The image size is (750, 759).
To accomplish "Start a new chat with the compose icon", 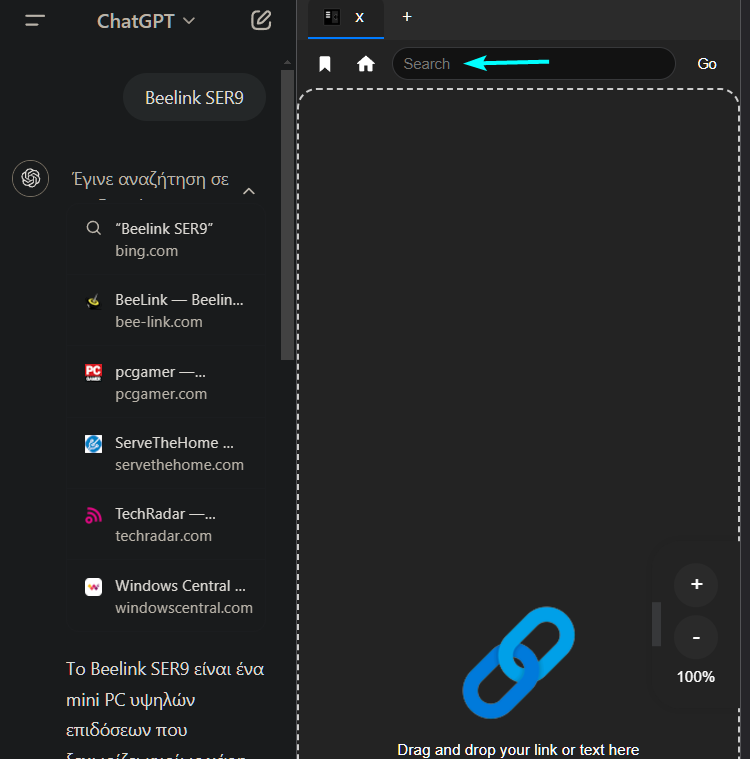I will 261,20.
